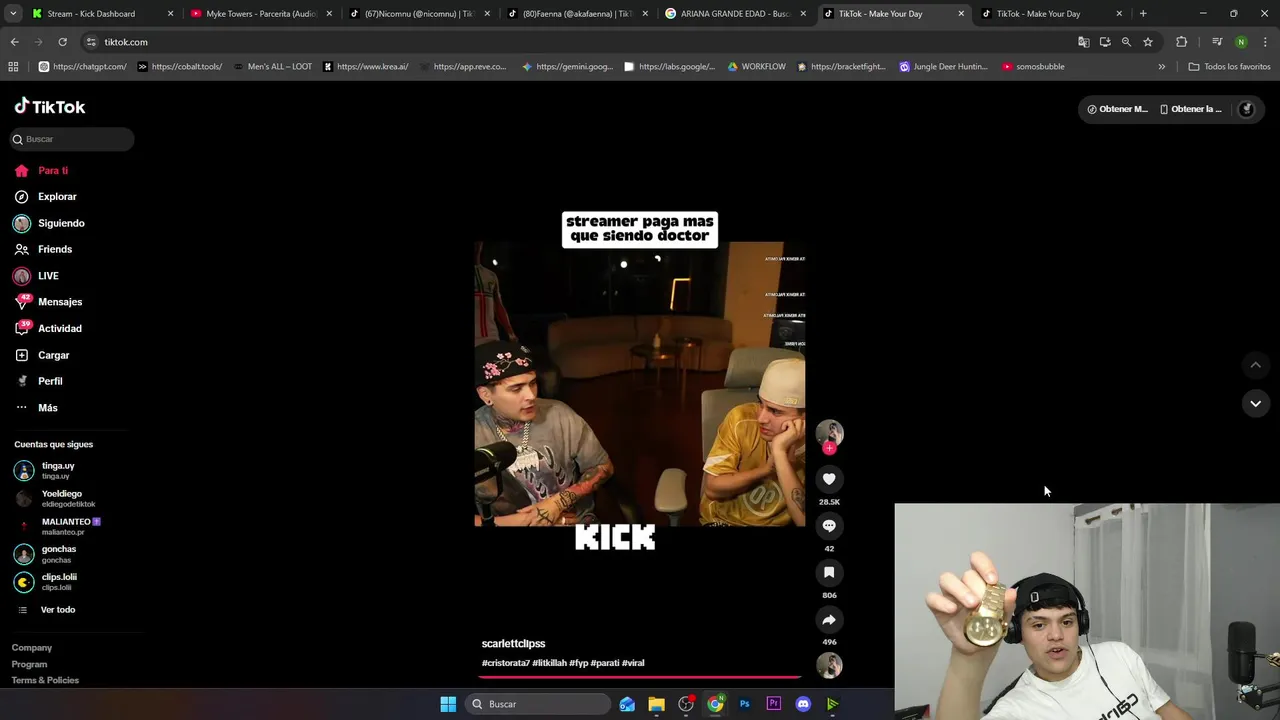
Task: Open the Program footer link
Action: click(29, 664)
